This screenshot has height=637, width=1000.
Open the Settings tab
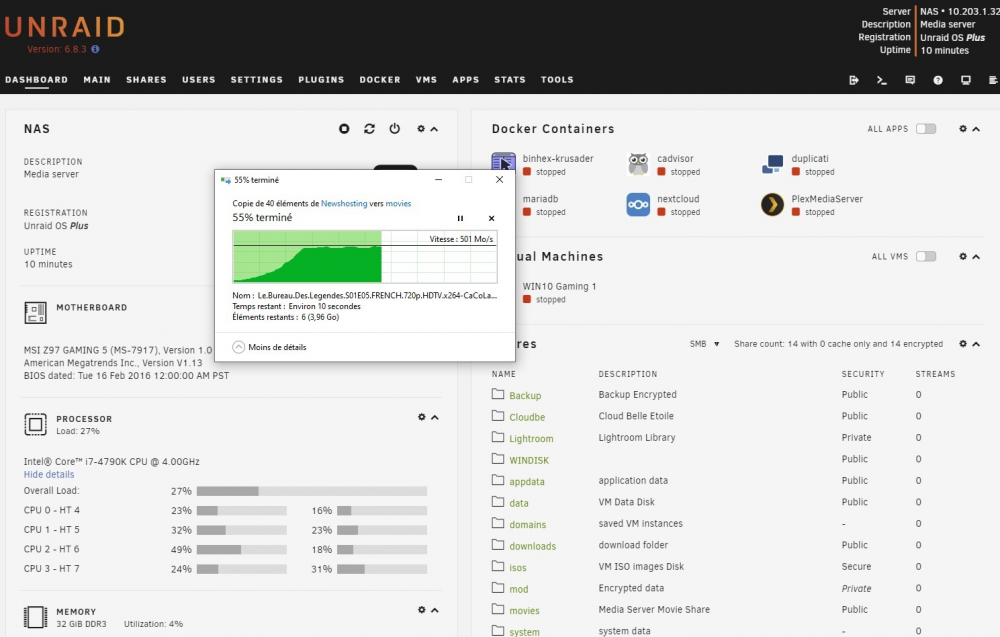256,80
